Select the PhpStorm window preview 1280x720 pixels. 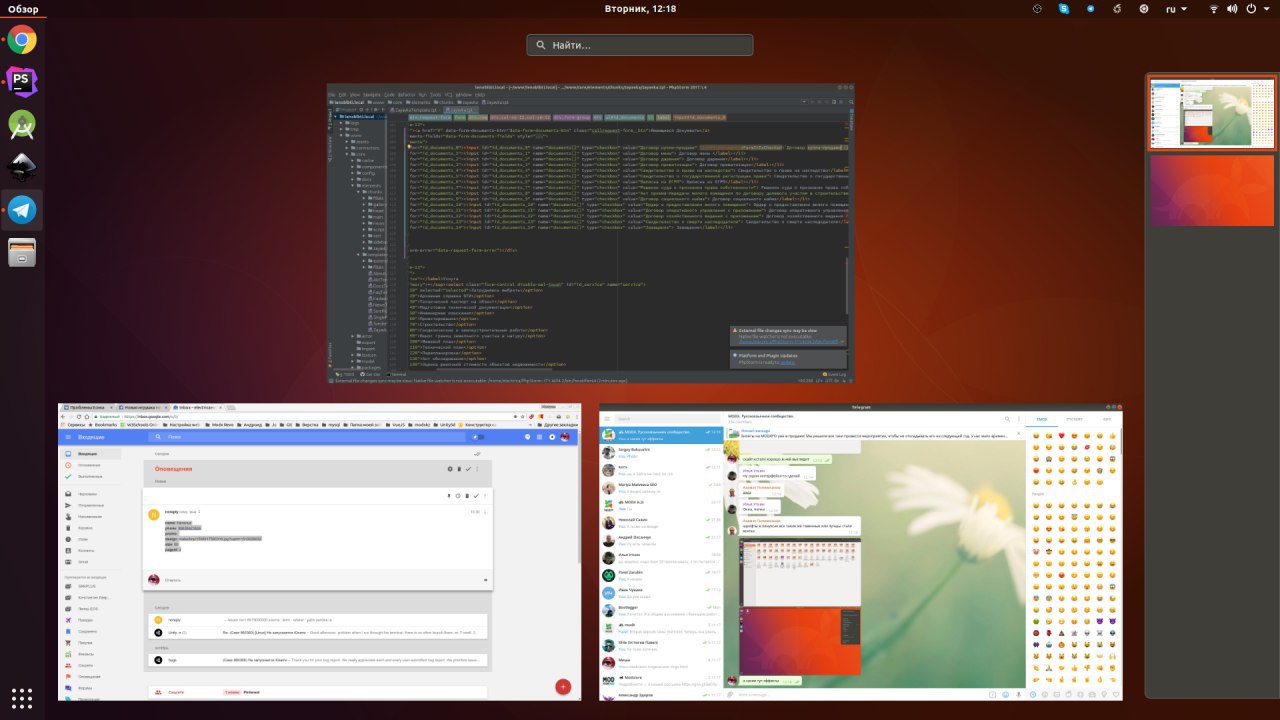click(591, 233)
